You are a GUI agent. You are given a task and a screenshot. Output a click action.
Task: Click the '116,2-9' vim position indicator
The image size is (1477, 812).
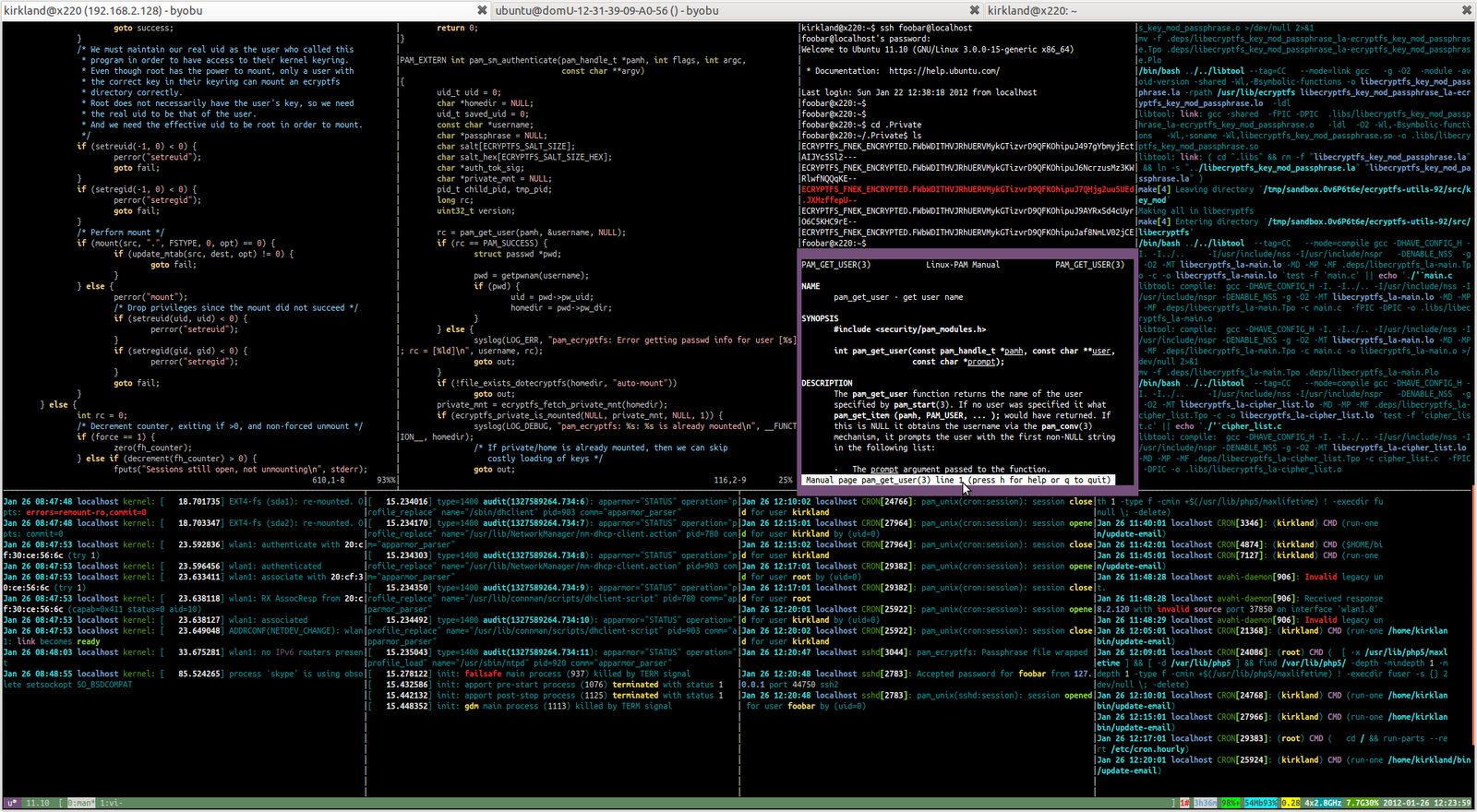point(730,480)
